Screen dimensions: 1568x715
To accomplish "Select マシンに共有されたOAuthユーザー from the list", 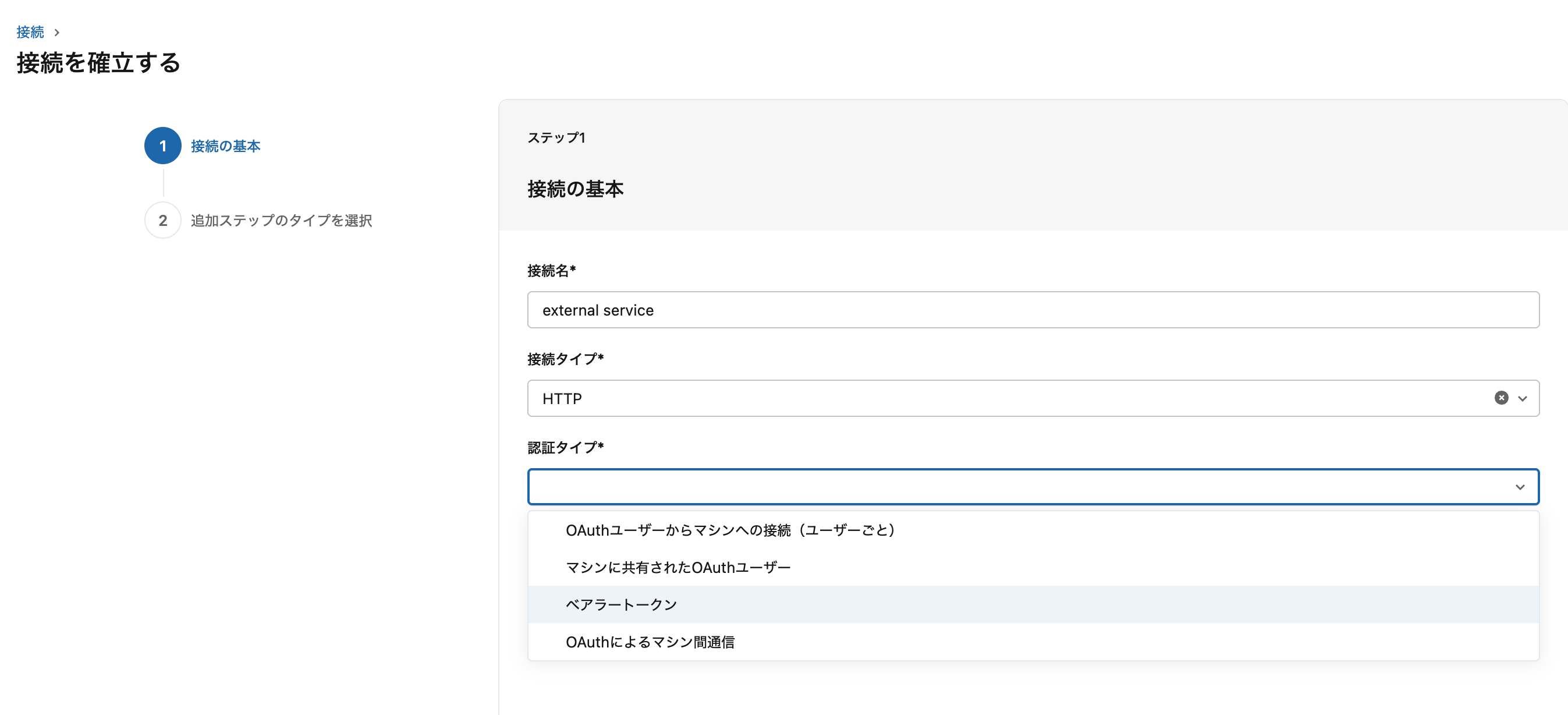I will [x=677, y=567].
